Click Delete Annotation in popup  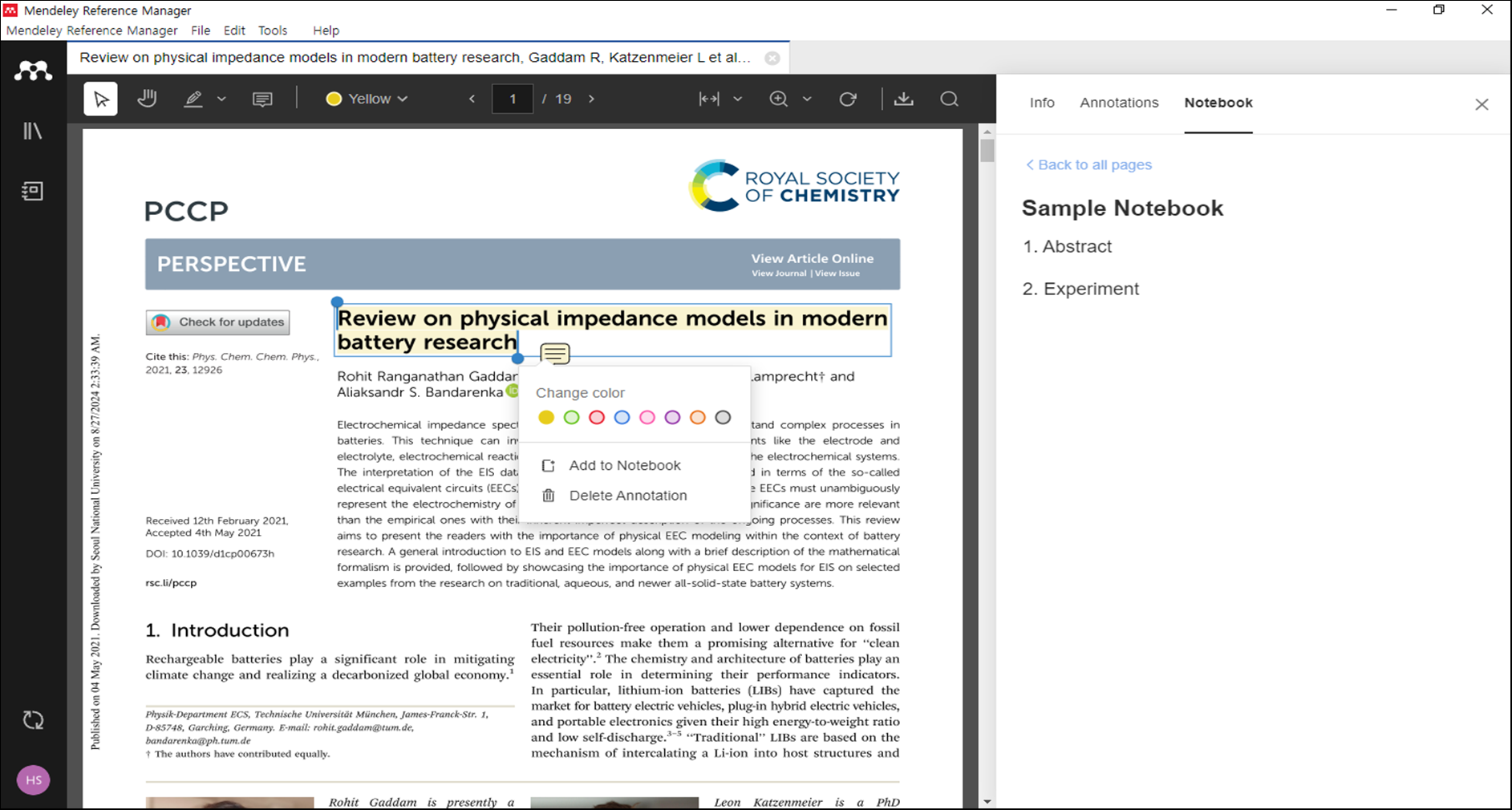click(614, 496)
